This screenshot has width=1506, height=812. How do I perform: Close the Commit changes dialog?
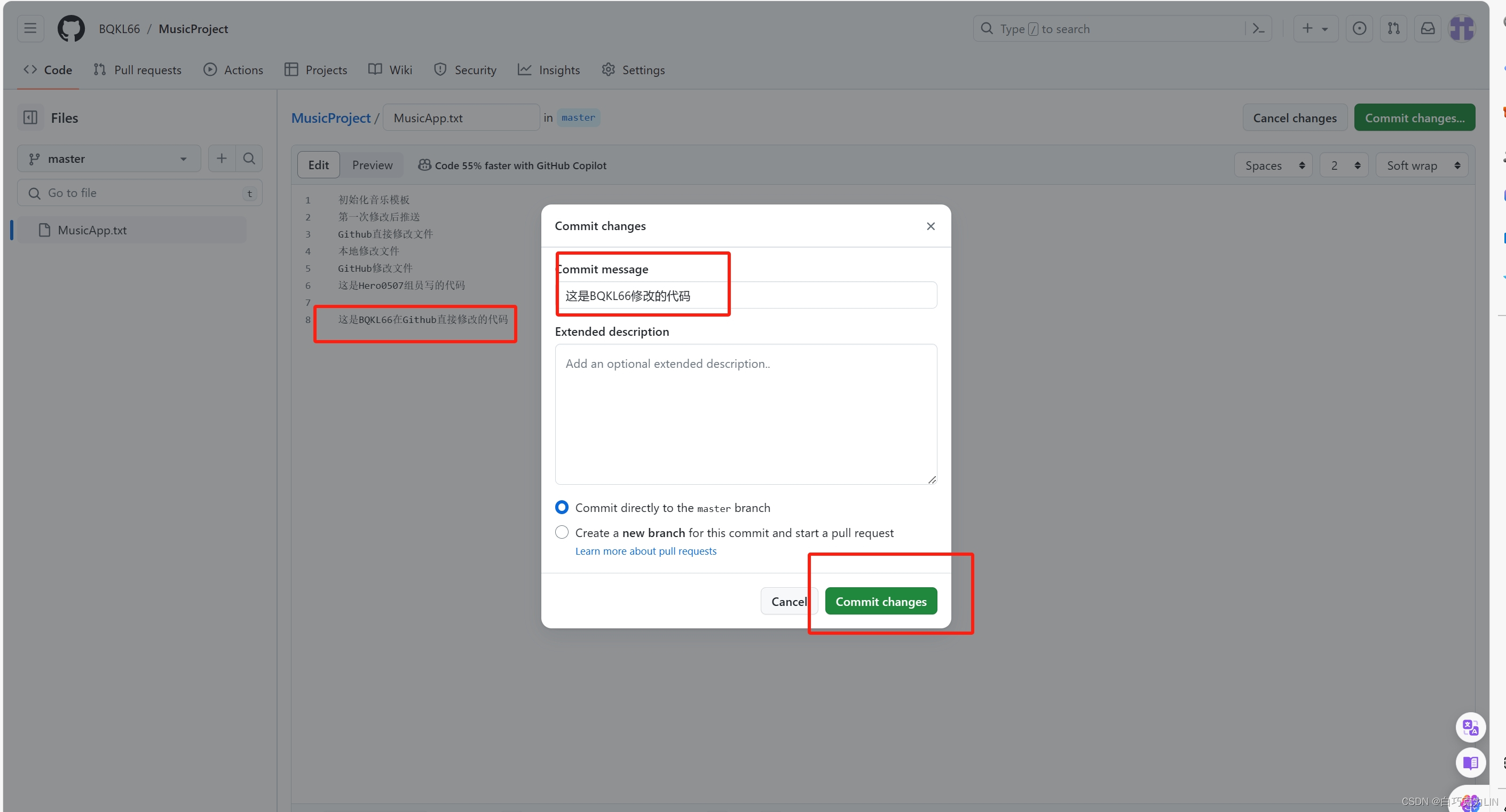(x=931, y=226)
